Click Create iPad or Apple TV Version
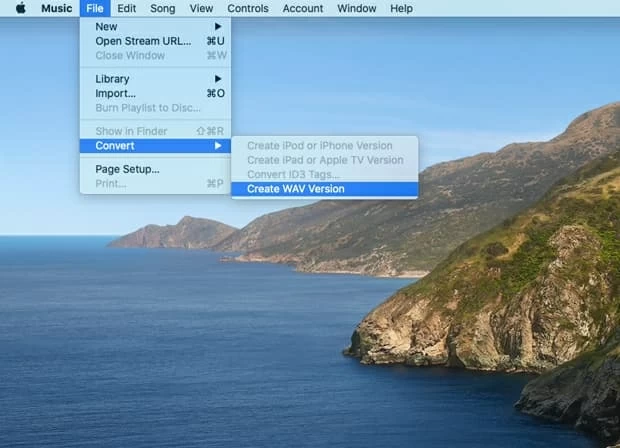Viewport: 620px width, 448px height. click(325, 160)
